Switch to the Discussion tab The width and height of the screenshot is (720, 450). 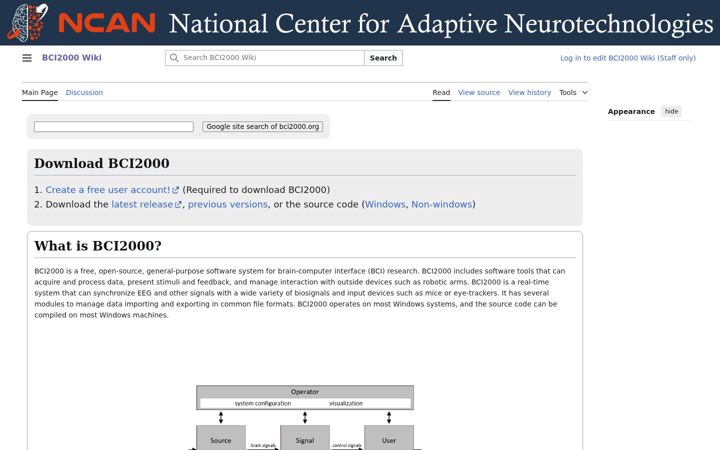(x=84, y=92)
